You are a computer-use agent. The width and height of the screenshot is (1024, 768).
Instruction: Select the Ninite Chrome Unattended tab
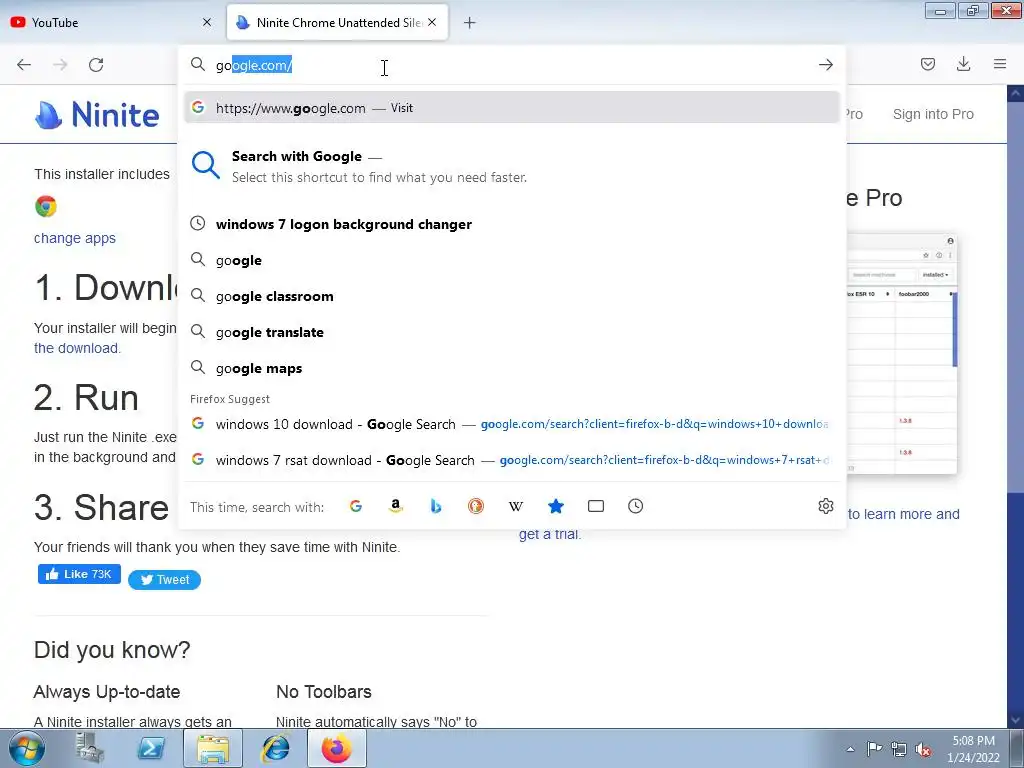point(338,22)
